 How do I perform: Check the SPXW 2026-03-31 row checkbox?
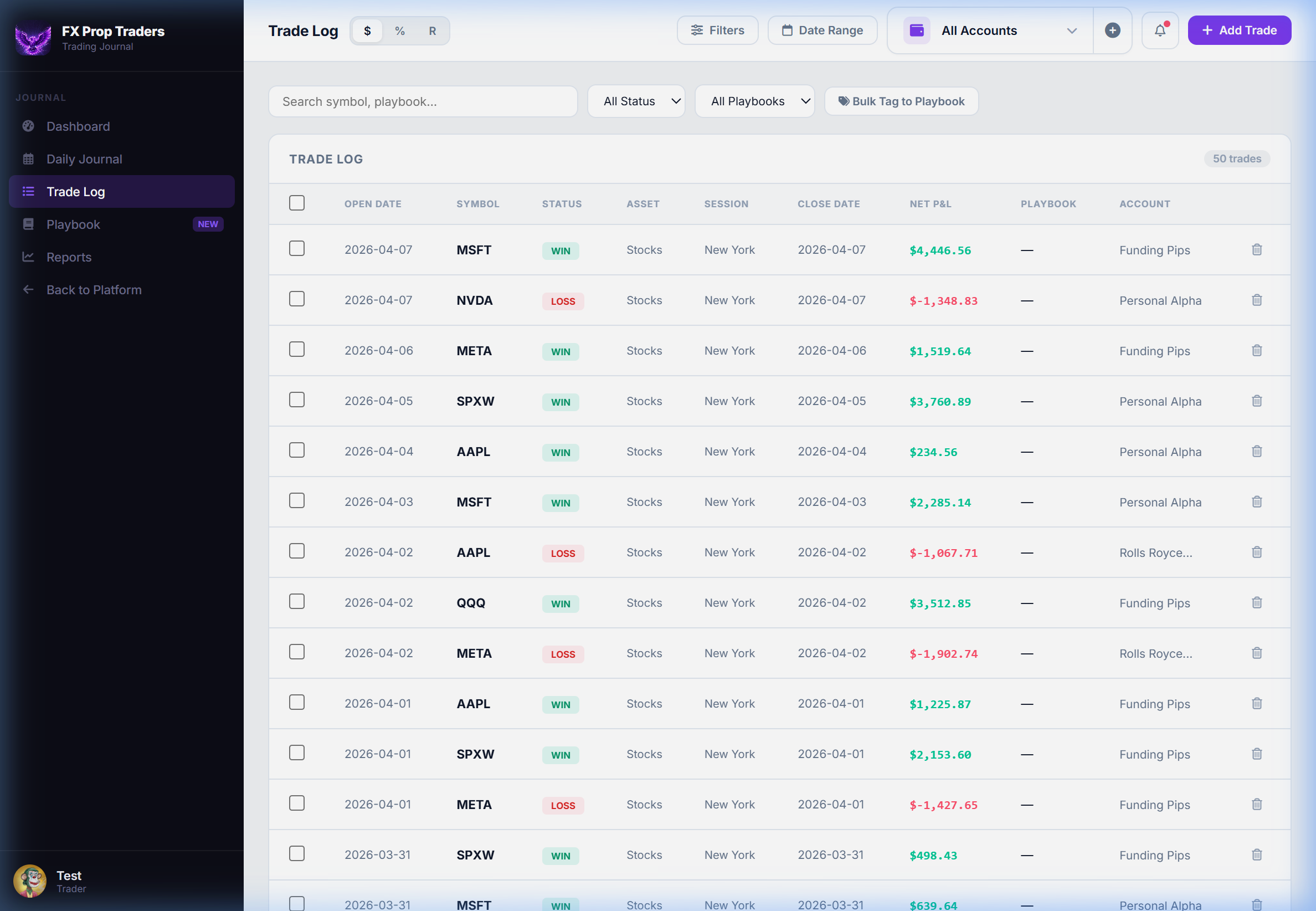pos(297,853)
